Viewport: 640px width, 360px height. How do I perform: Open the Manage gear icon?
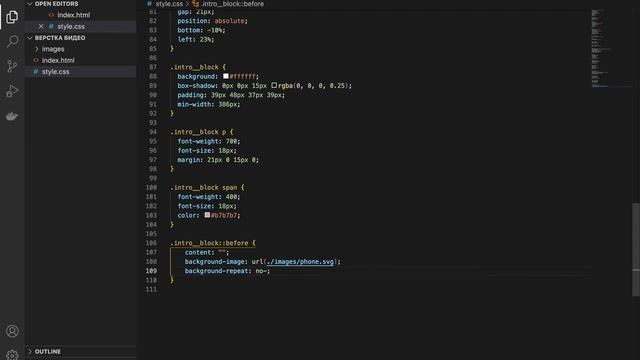[12, 355]
